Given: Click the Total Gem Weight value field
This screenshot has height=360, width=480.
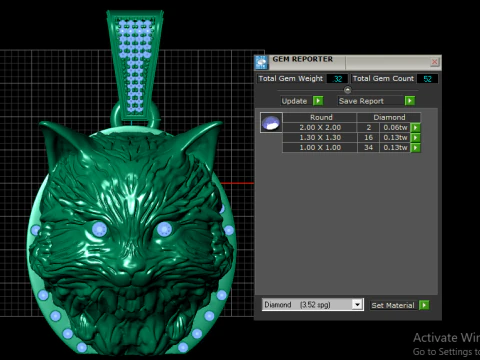Looking at the screenshot, I should [337, 79].
